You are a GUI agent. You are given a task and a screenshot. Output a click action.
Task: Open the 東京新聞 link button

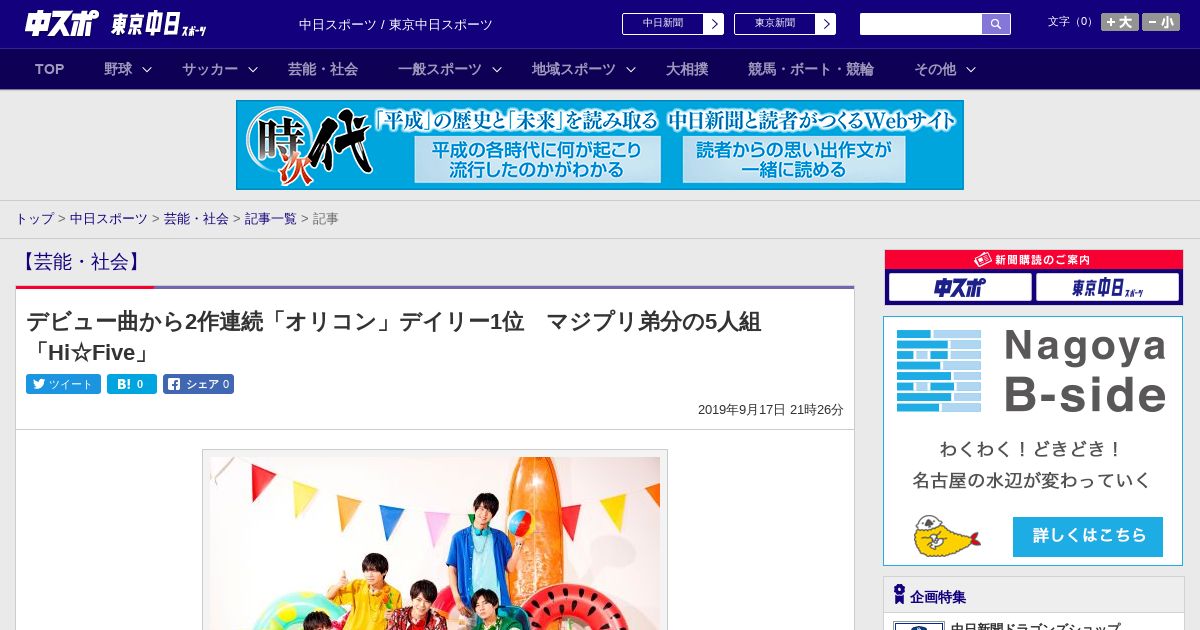point(775,24)
